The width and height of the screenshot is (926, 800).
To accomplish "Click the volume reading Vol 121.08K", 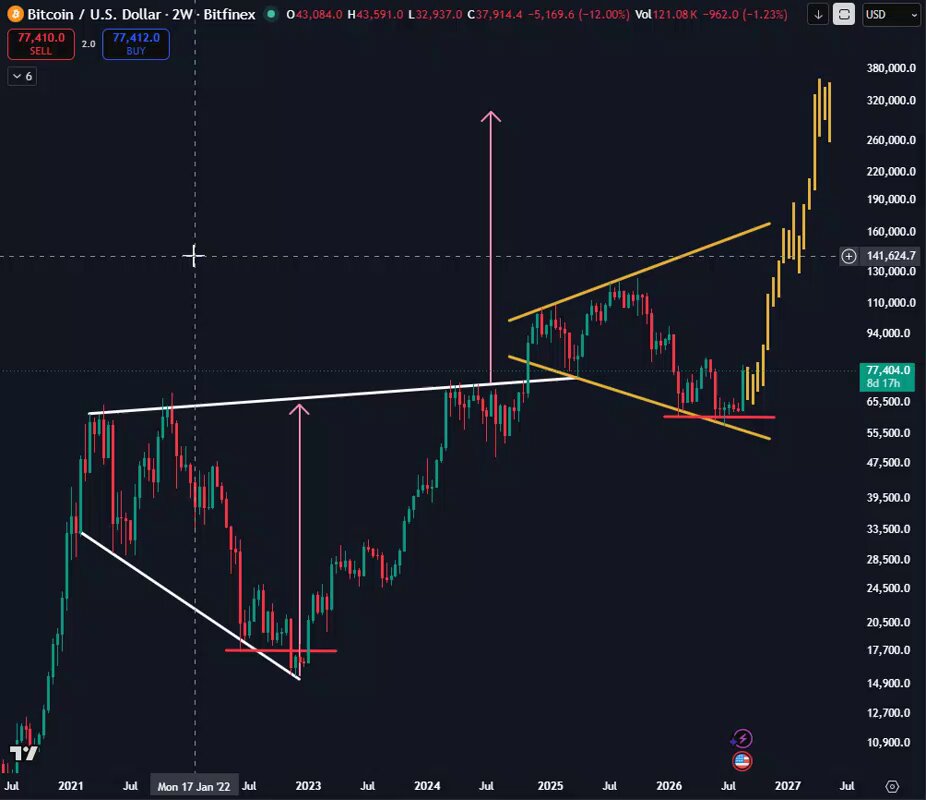I will tap(667, 14).
